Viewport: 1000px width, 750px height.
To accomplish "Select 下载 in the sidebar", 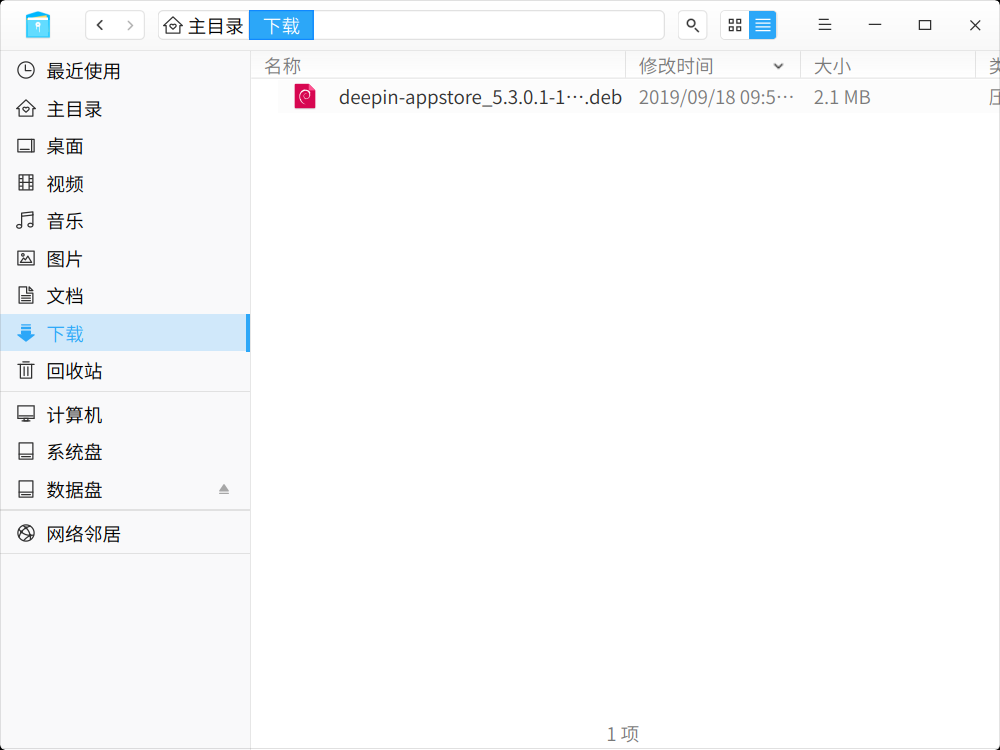I will pyautogui.click(x=125, y=333).
